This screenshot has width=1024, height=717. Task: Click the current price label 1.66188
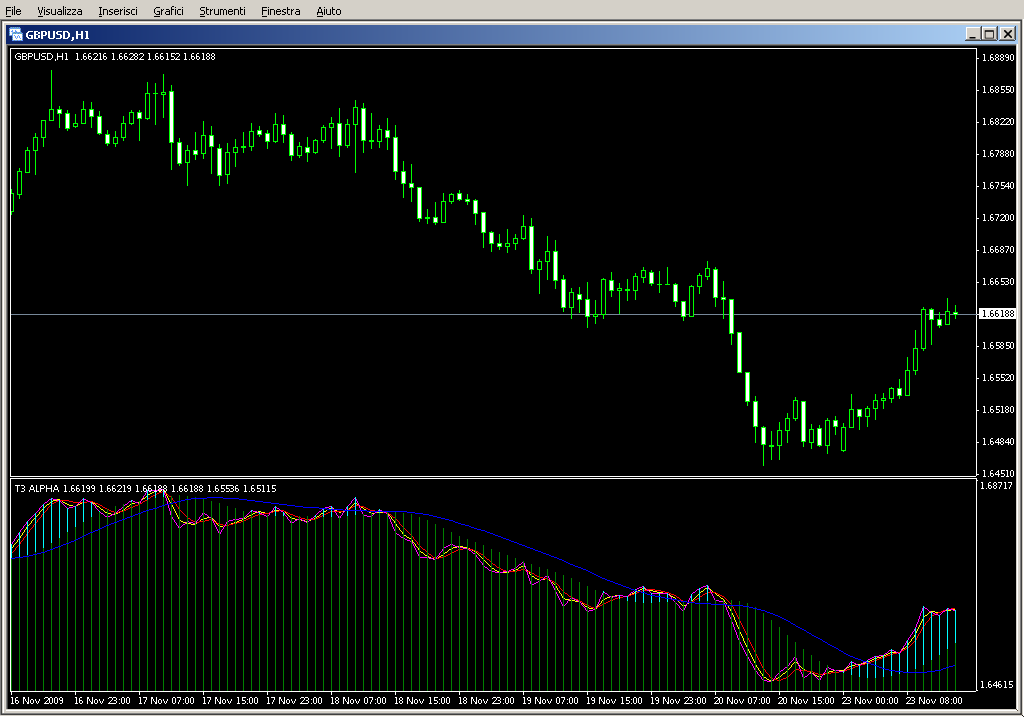[x=998, y=314]
